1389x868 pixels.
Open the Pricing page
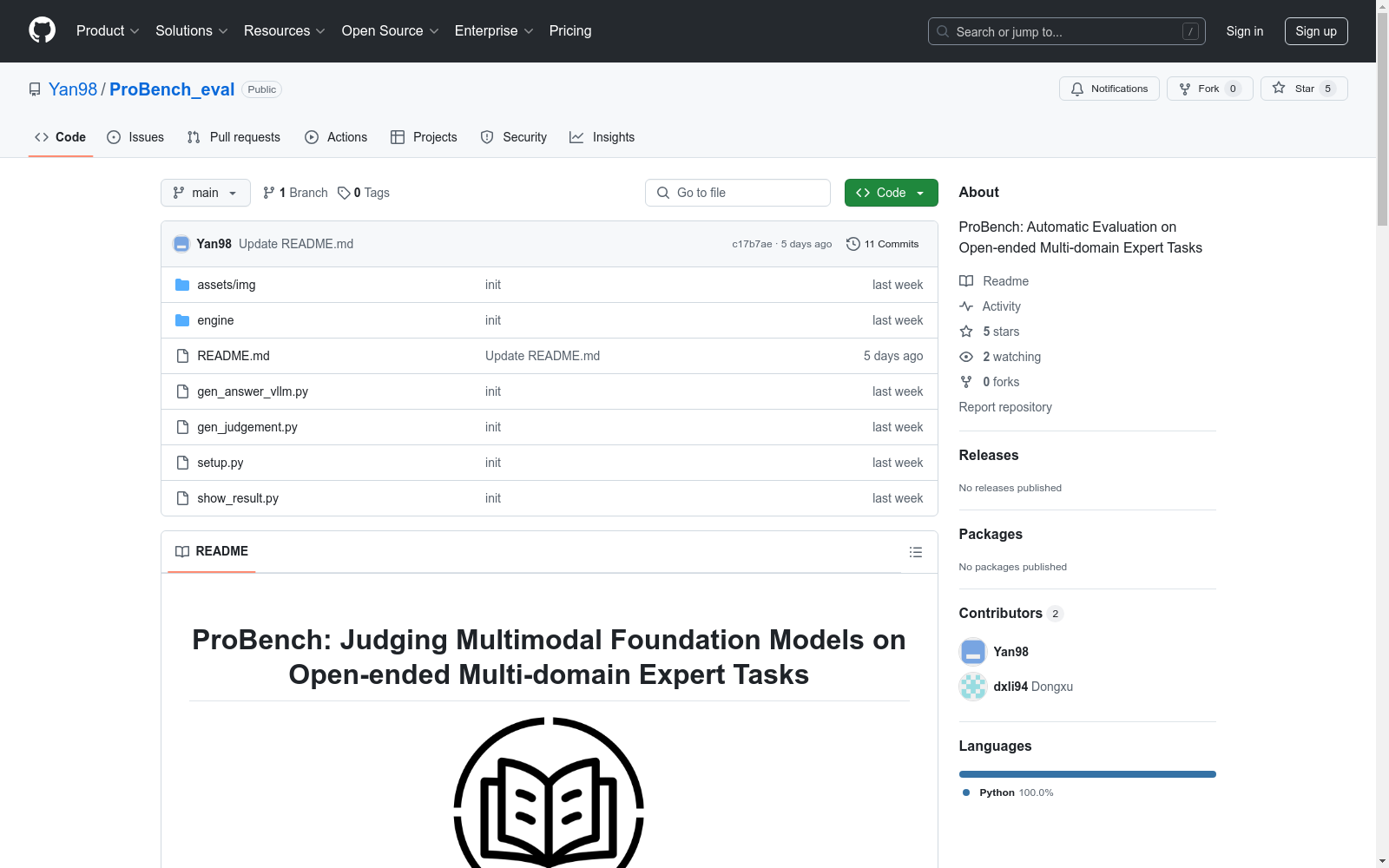pos(570,31)
